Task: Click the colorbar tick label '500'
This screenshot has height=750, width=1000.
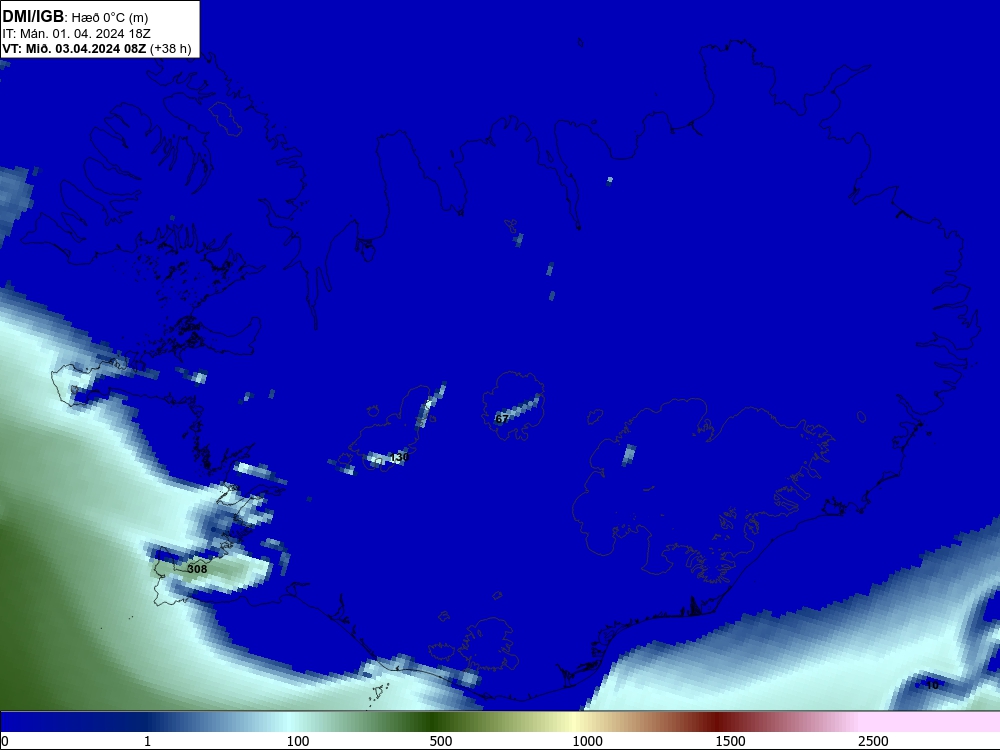Action: [441, 741]
